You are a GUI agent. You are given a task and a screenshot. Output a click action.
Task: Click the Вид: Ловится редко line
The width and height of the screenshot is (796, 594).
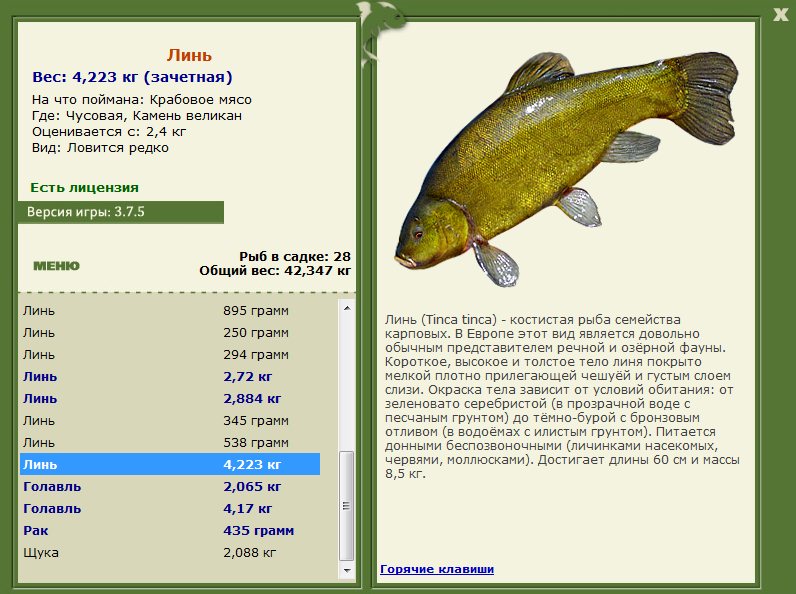coord(100,148)
